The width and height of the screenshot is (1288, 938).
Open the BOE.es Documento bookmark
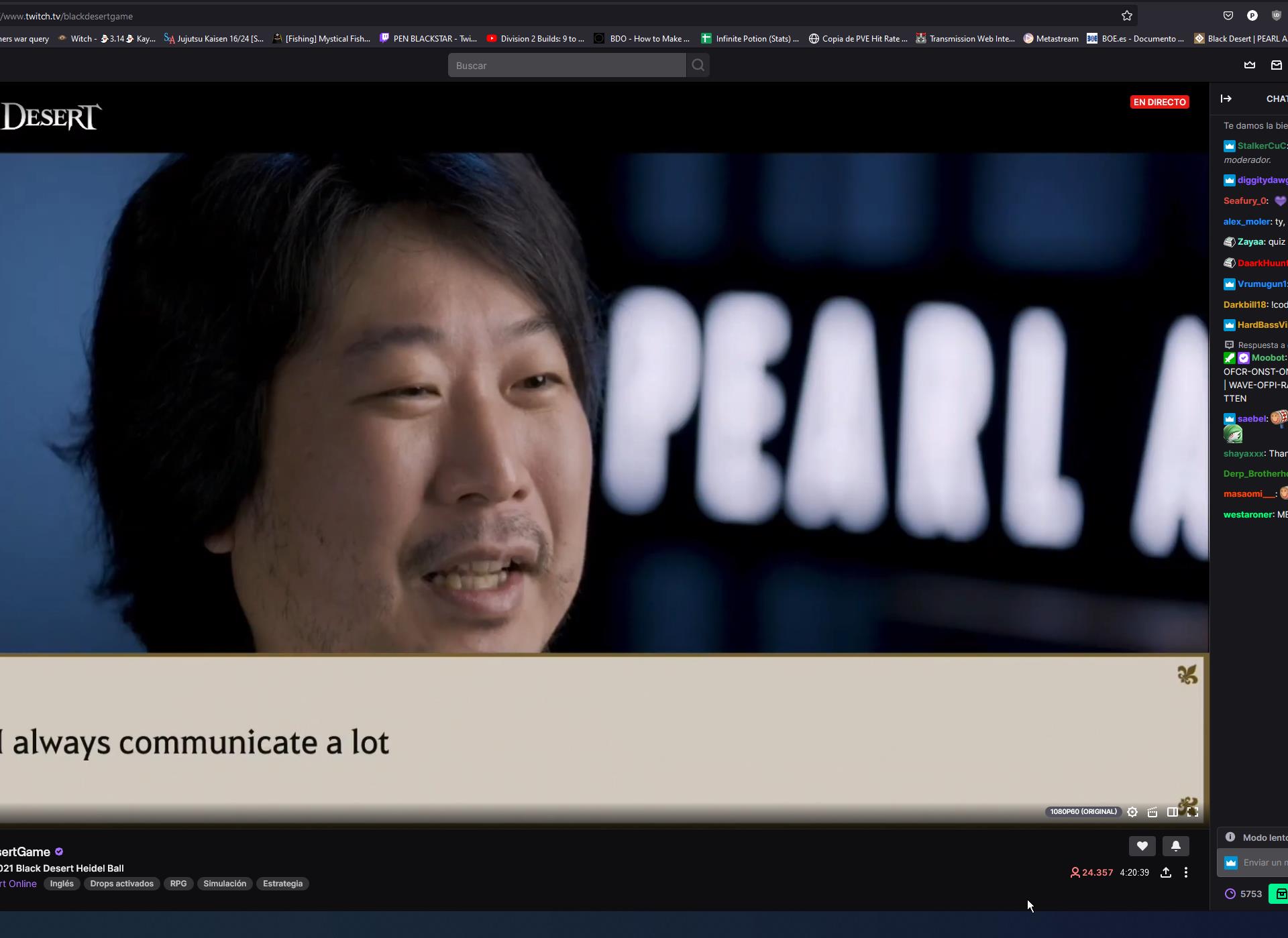pyautogui.click(x=1136, y=39)
